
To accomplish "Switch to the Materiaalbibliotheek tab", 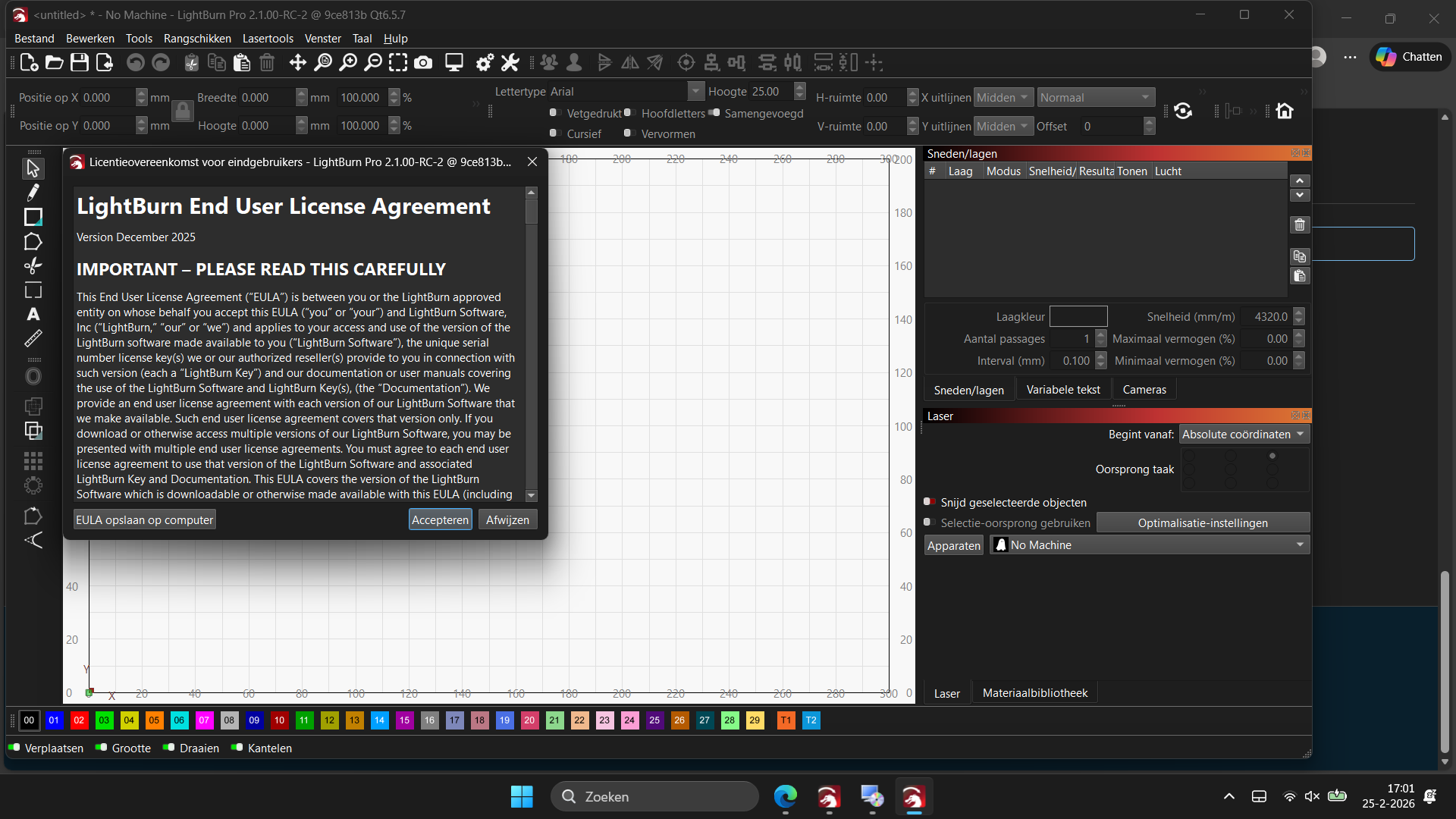I will 1034,693.
